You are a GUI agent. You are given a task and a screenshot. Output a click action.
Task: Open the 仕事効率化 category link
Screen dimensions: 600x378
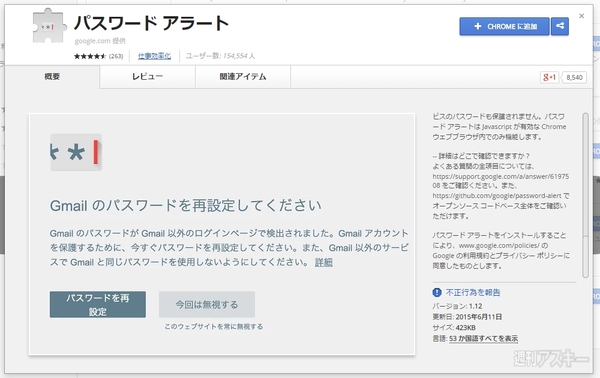tap(155, 56)
